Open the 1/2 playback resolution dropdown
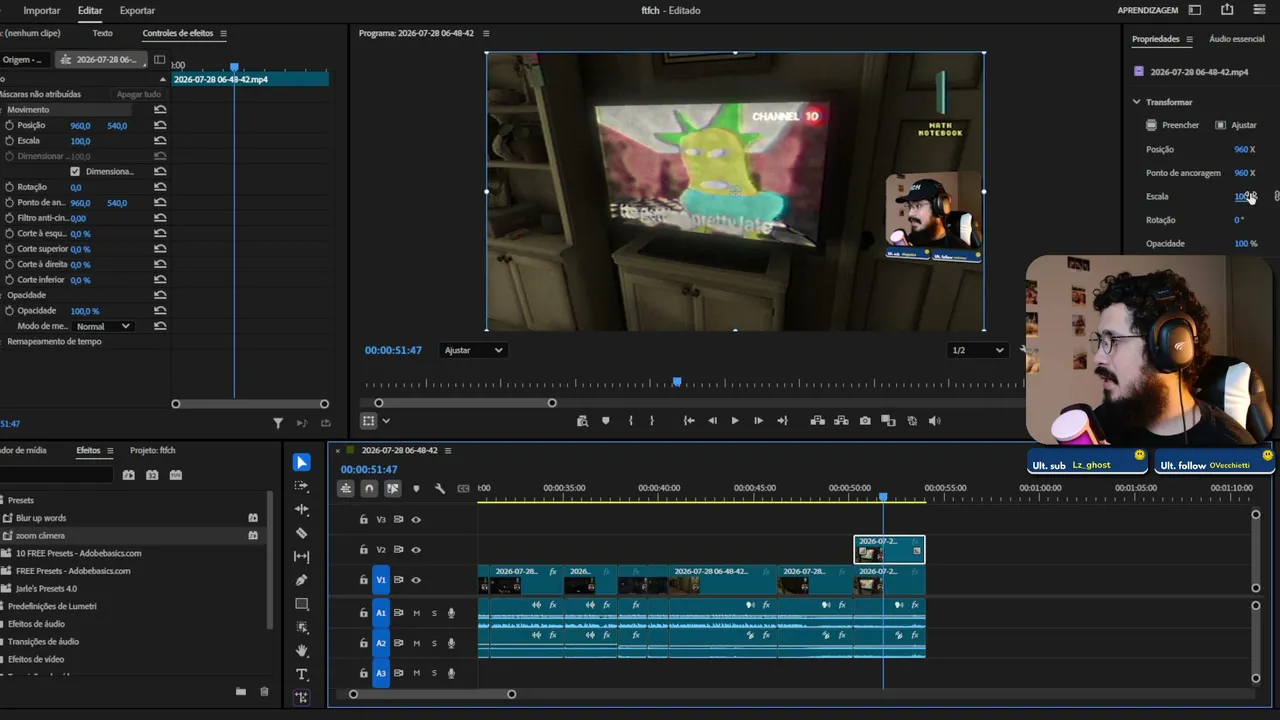The image size is (1280, 720). tap(977, 350)
